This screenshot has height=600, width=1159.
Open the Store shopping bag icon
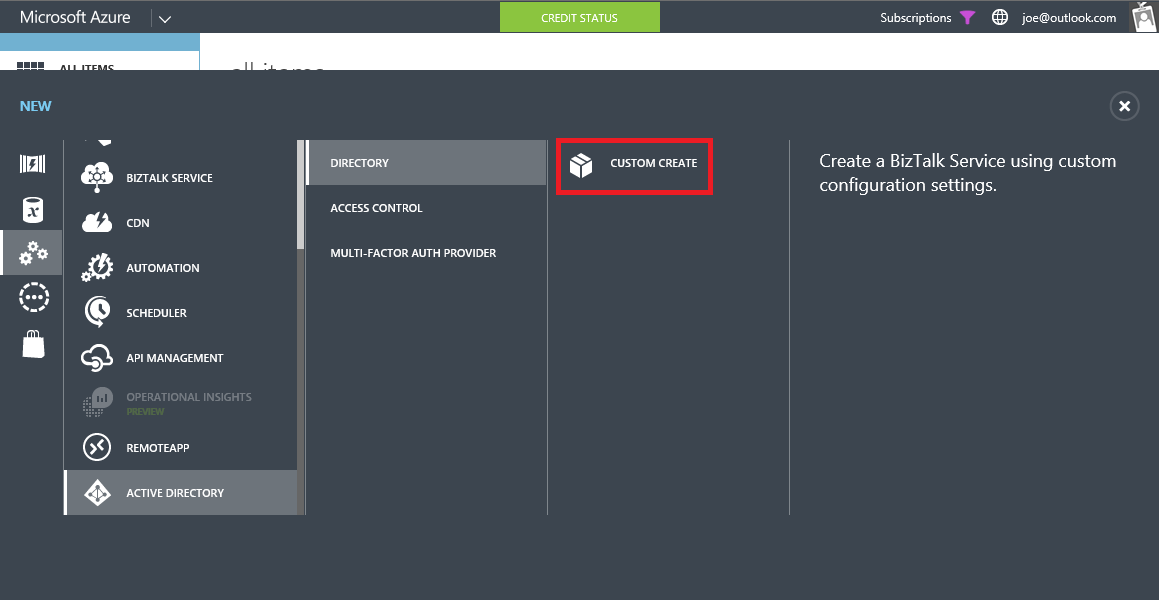pyautogui.click(x=33, y=344)
